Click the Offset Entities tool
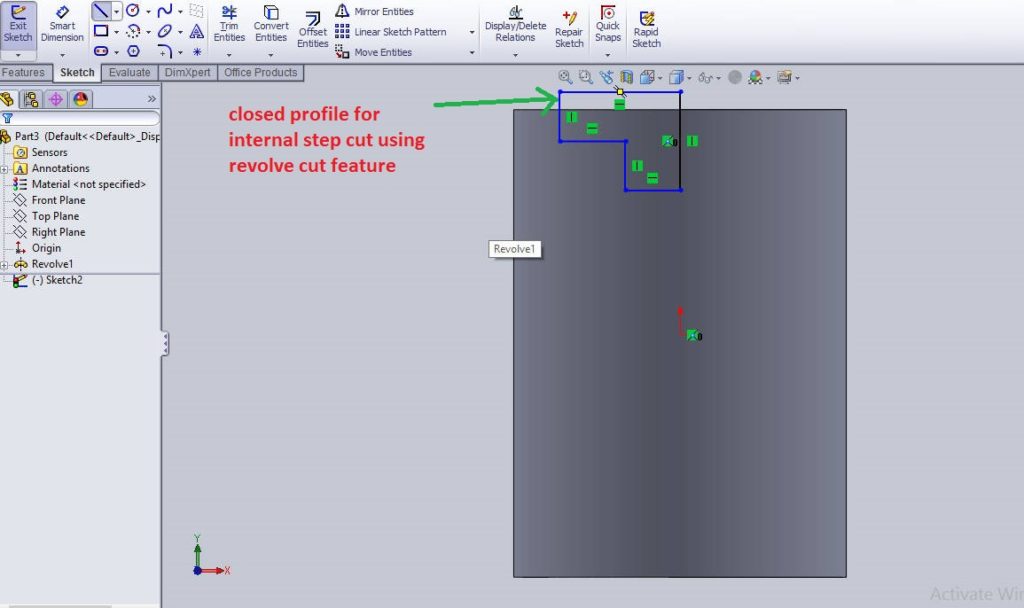The width and height of the screenshot is (1024, 608). [x=313, y=29]
